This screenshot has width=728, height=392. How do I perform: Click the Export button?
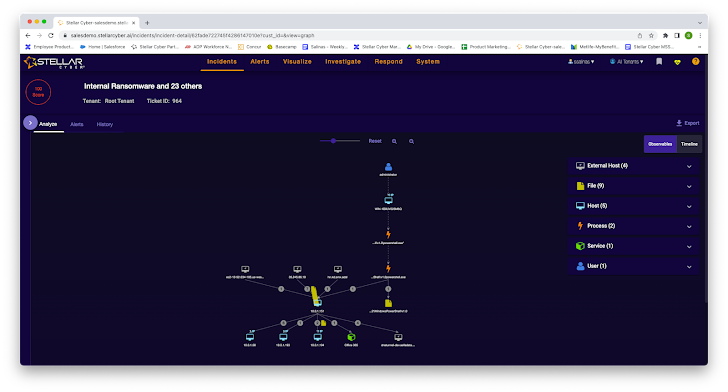pyautogui.click(x=688, y=123)
